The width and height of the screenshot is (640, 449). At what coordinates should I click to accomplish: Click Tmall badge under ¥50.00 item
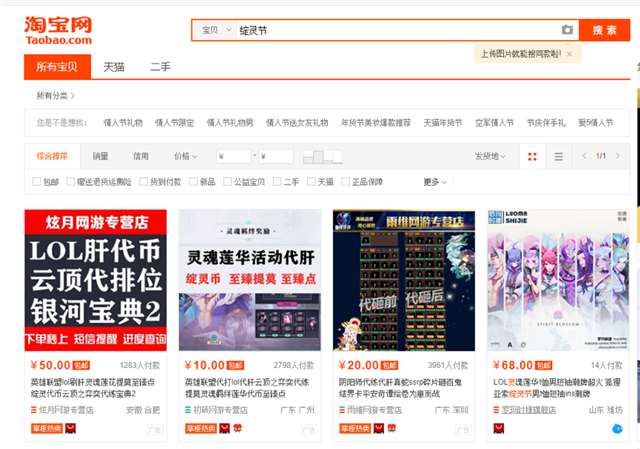pos(71,428)
